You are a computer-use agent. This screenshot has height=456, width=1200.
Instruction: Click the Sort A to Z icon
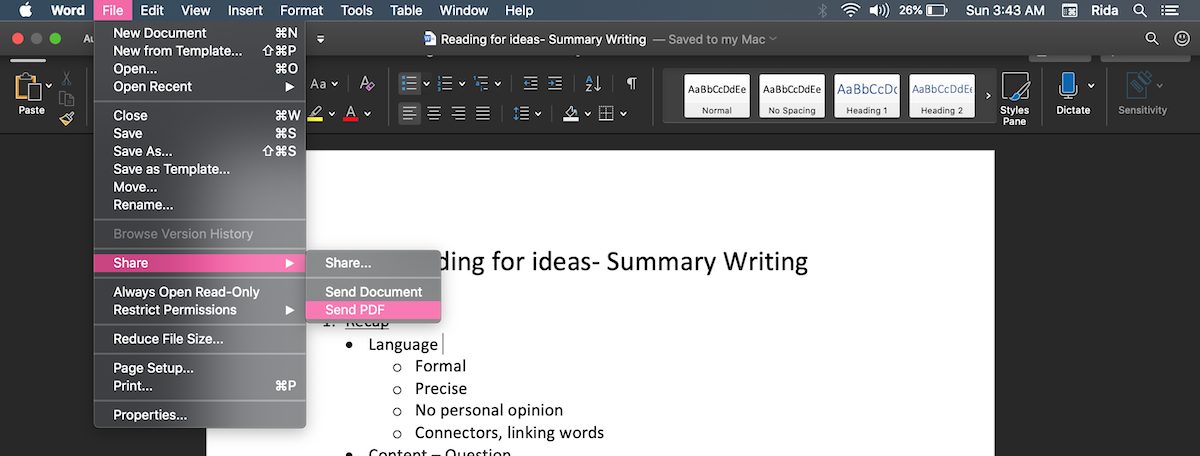[x=593, y=84]
